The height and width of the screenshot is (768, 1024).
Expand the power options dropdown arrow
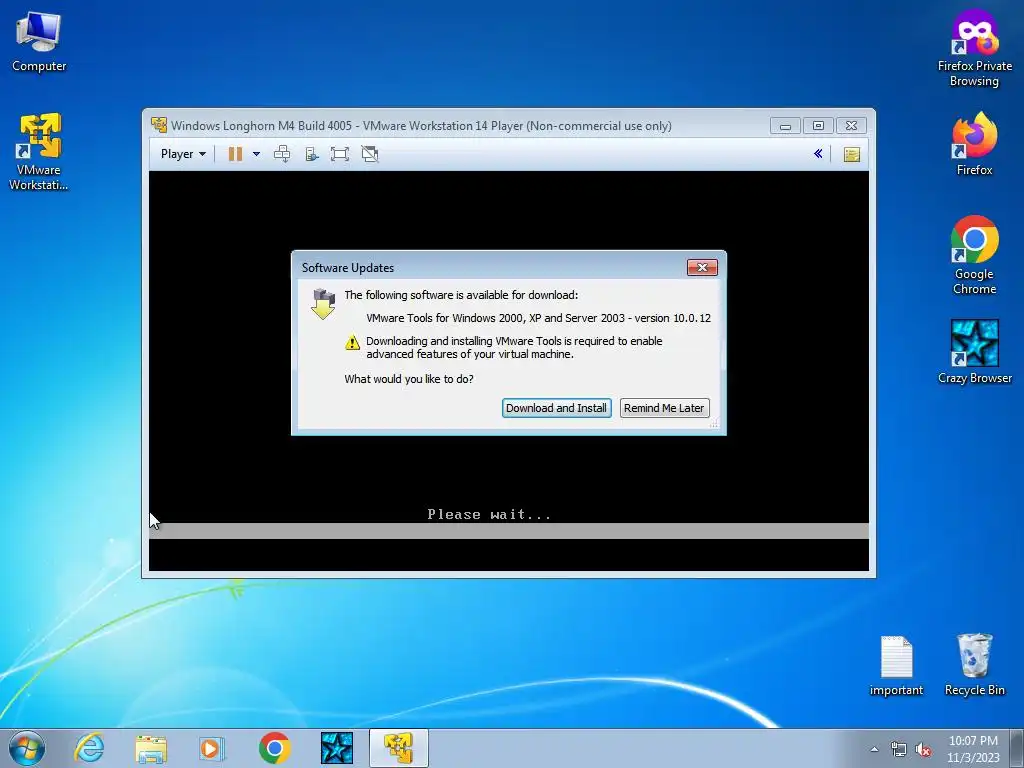(256, 154)
